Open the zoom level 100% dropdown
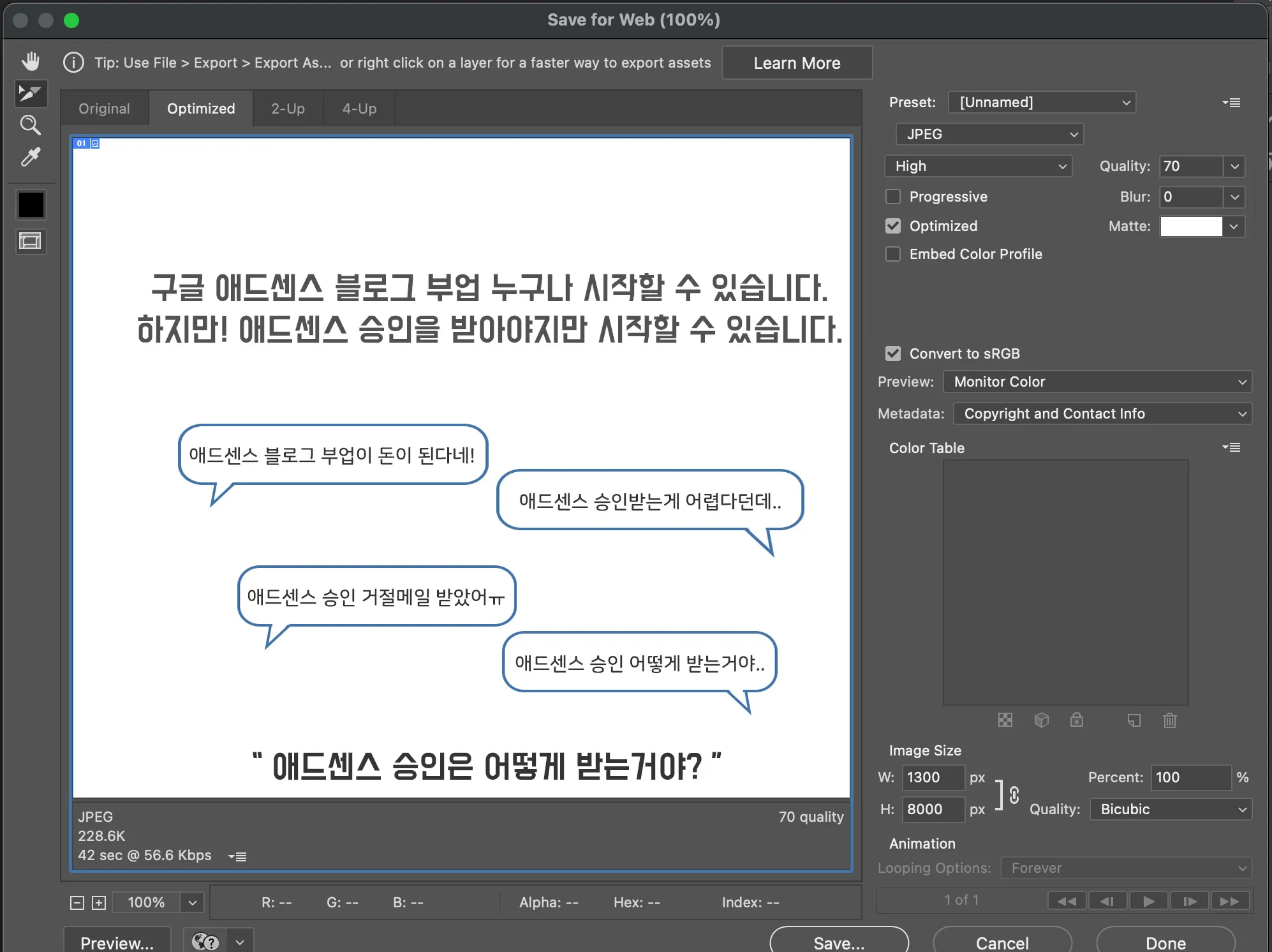1272x952 pixels. coord(192,902)
